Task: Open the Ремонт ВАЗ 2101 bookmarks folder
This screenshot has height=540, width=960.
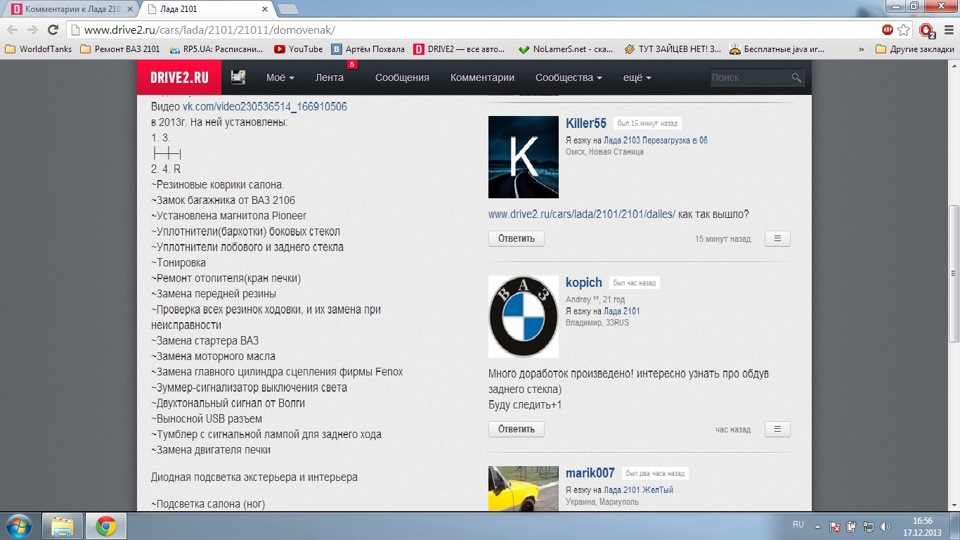Action: 120,49
